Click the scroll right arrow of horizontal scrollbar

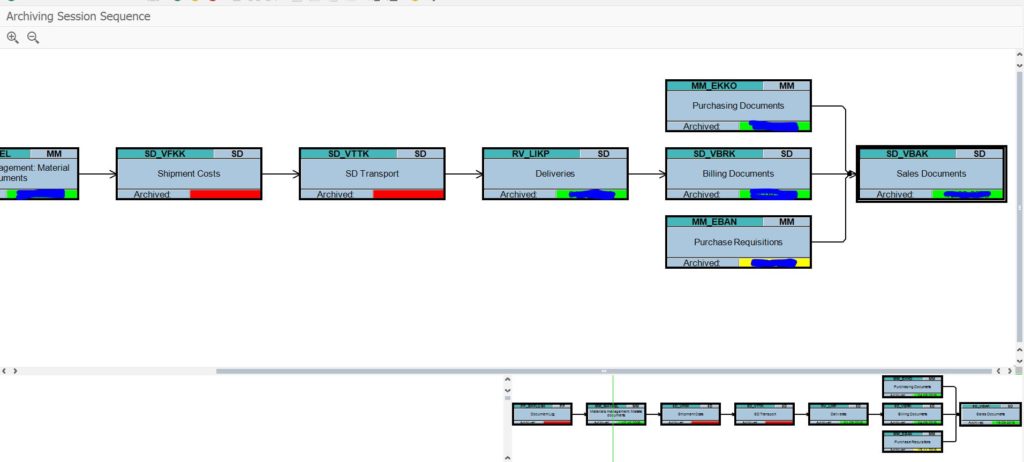point(1008,371)
